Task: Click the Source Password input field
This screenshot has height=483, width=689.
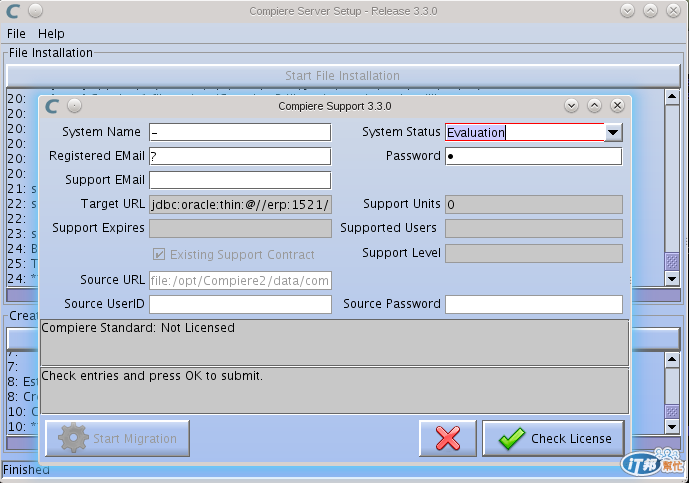Action: pos(534,304)
